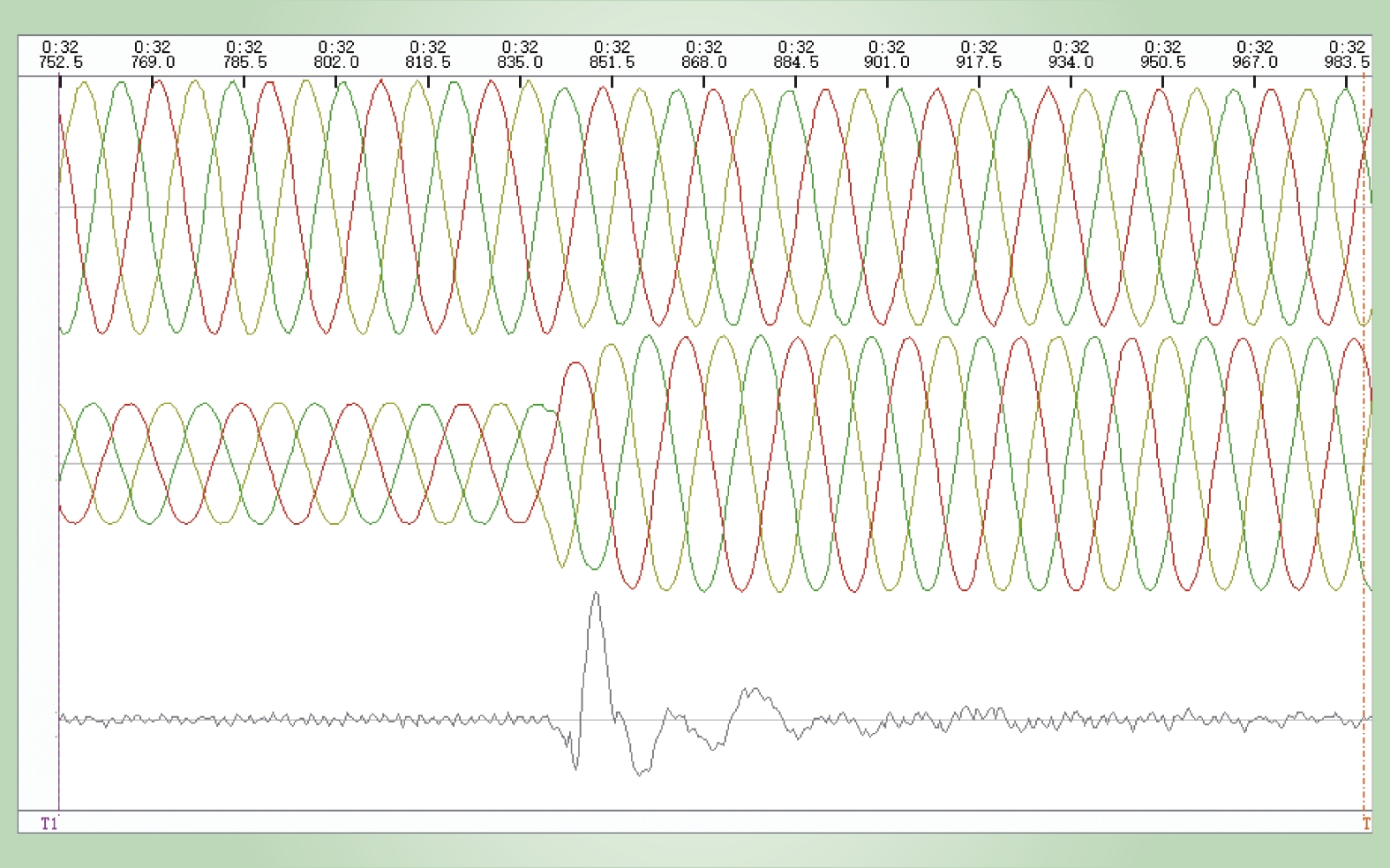
Task: Select the 0:32 983.5 time tick label
Action: pos(1347,55)
